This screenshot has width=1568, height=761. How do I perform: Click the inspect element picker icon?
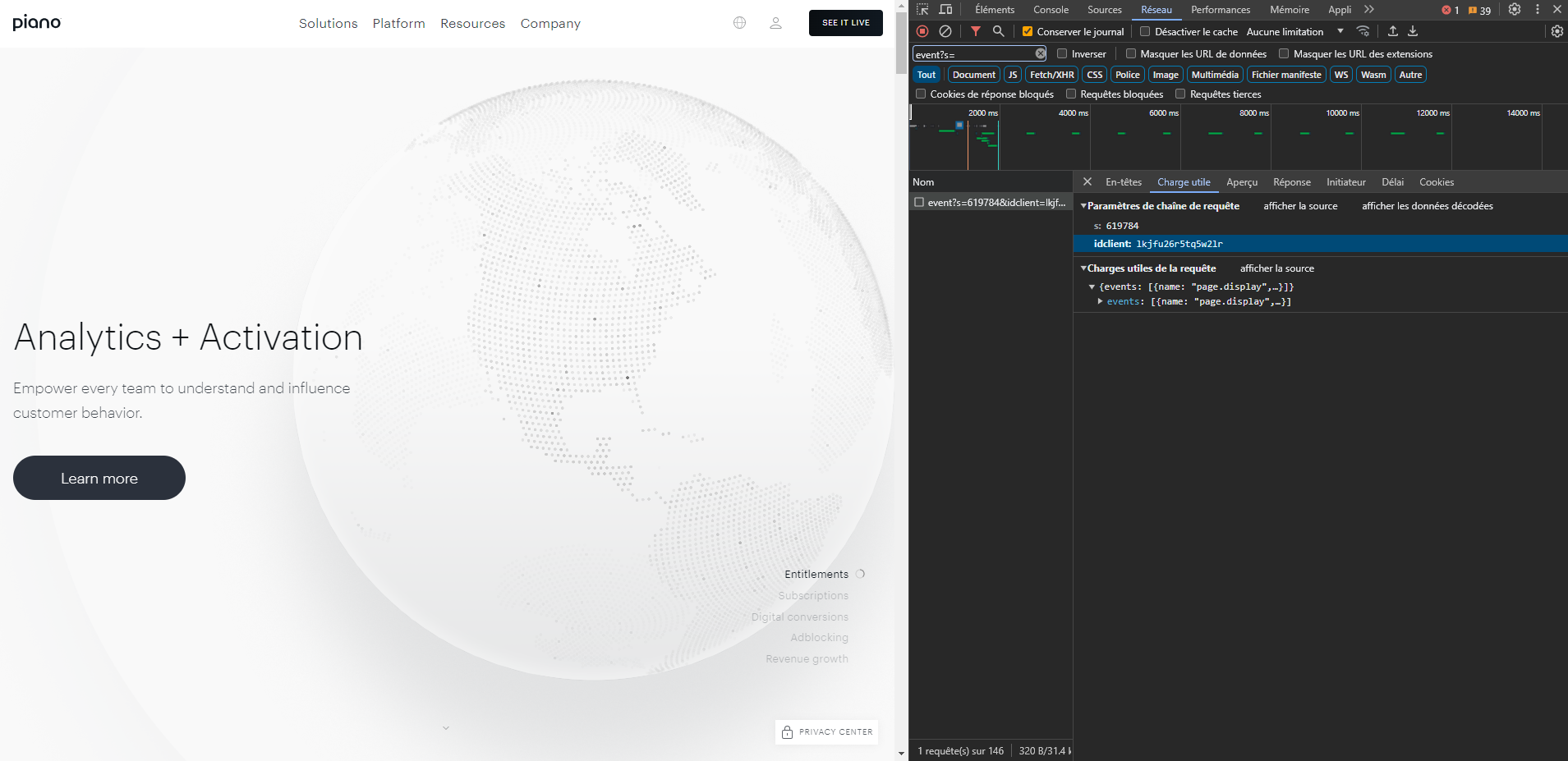click(x=922, y=10)
